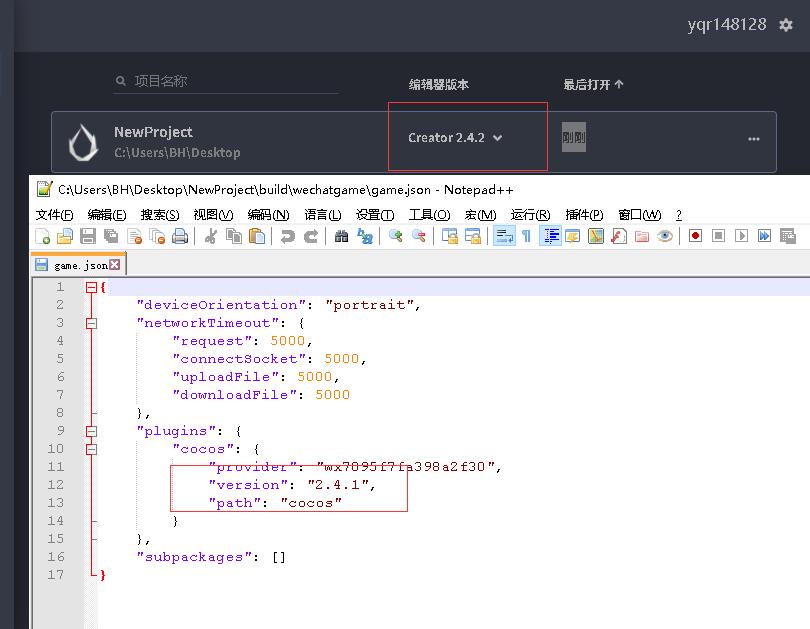Click the Open file folder icon
810x629 pixels.
[x=65, y=236]
